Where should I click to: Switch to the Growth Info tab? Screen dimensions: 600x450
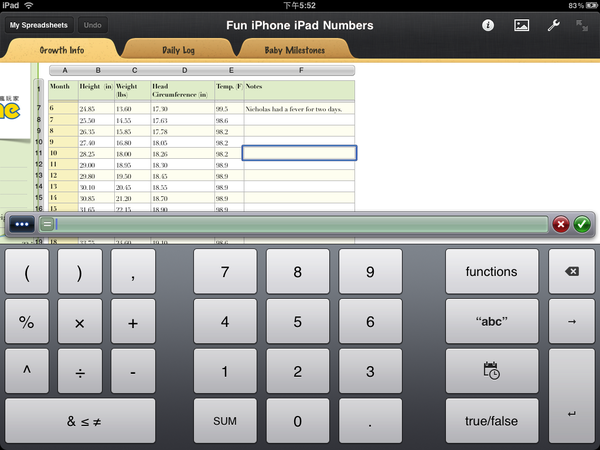pyautogui.click(x=62, y=50)
